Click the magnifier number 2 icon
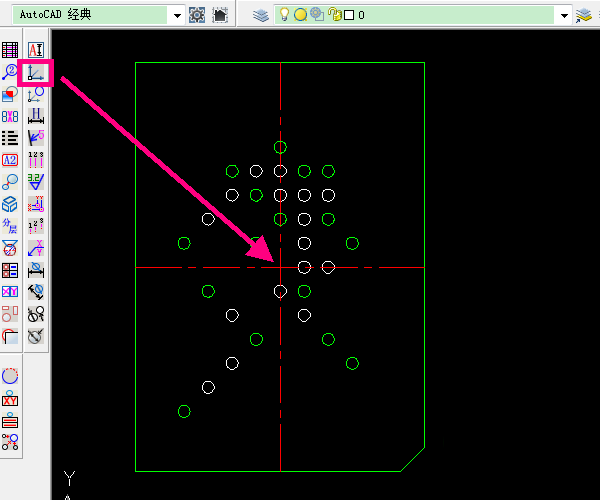 click(10, 72)
